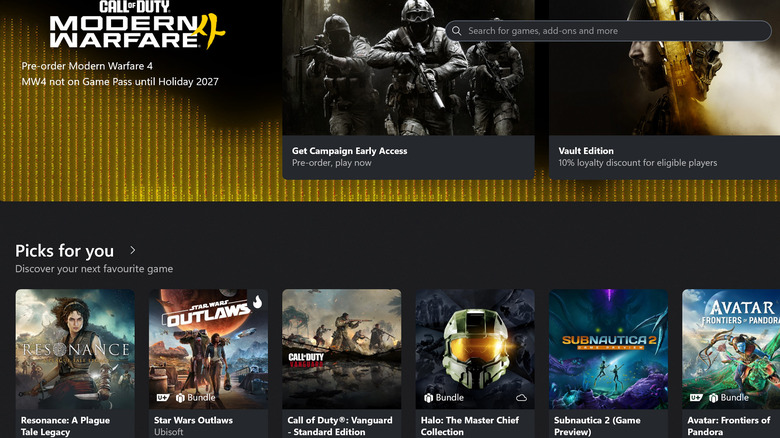
Task: Click Discover your next favourite game subtitle
Action: point(94,269)
